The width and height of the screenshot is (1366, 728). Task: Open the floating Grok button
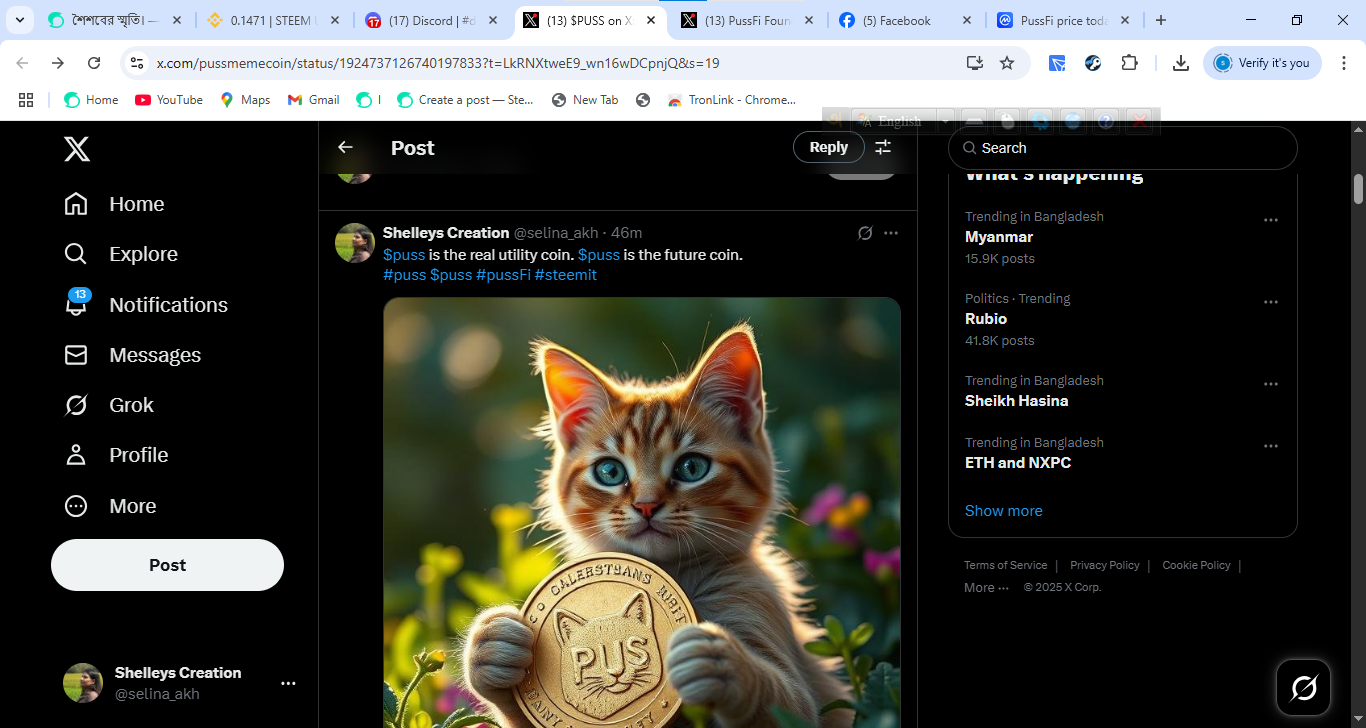(1304, 688)
